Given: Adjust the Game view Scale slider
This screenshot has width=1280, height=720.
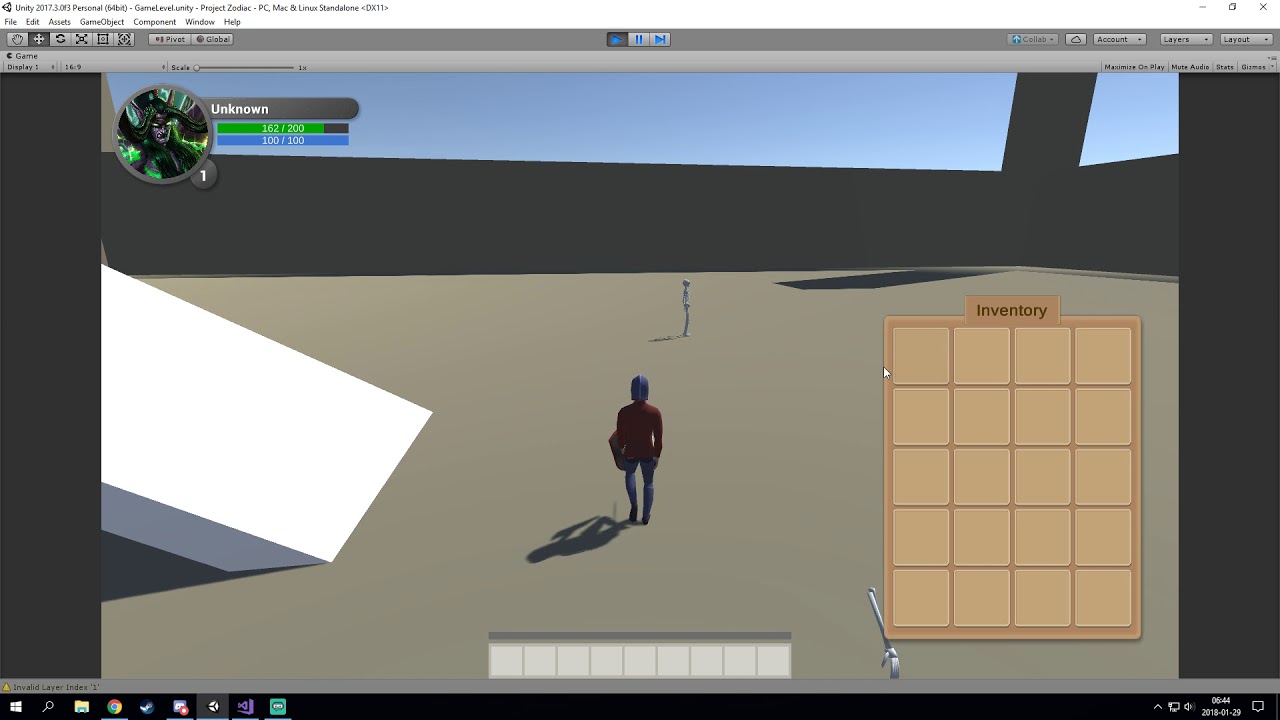Looking at the screenshot, I should pyautogui.click(x=245, y=67).
